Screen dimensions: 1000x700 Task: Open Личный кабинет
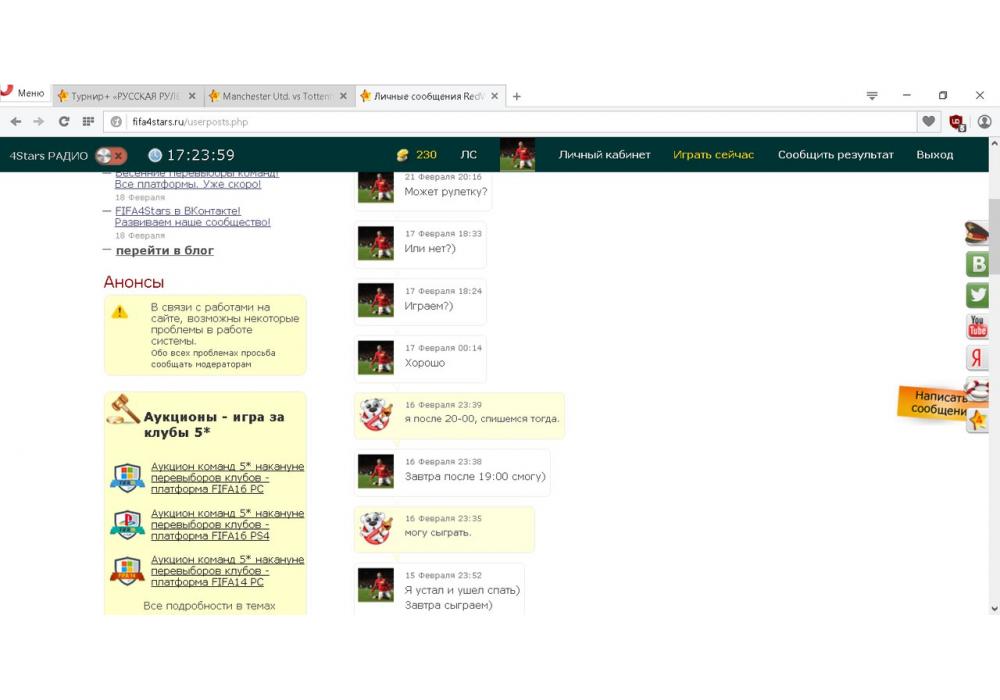click(605, 155)
